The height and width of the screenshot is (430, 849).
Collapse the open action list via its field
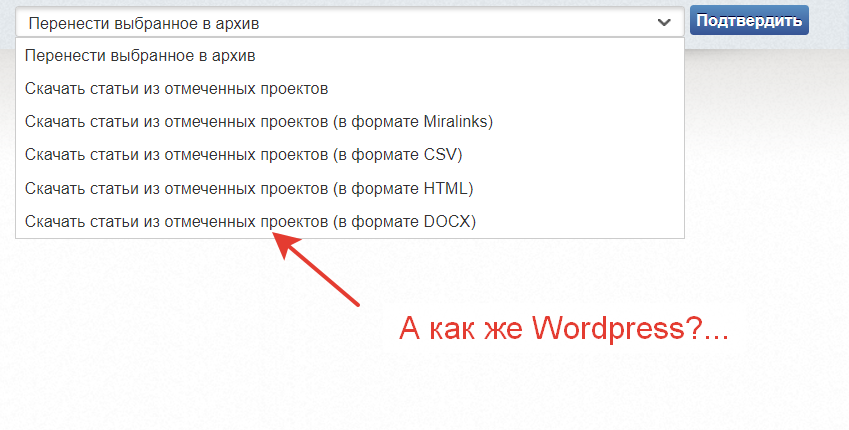click(x=350, y=22)
